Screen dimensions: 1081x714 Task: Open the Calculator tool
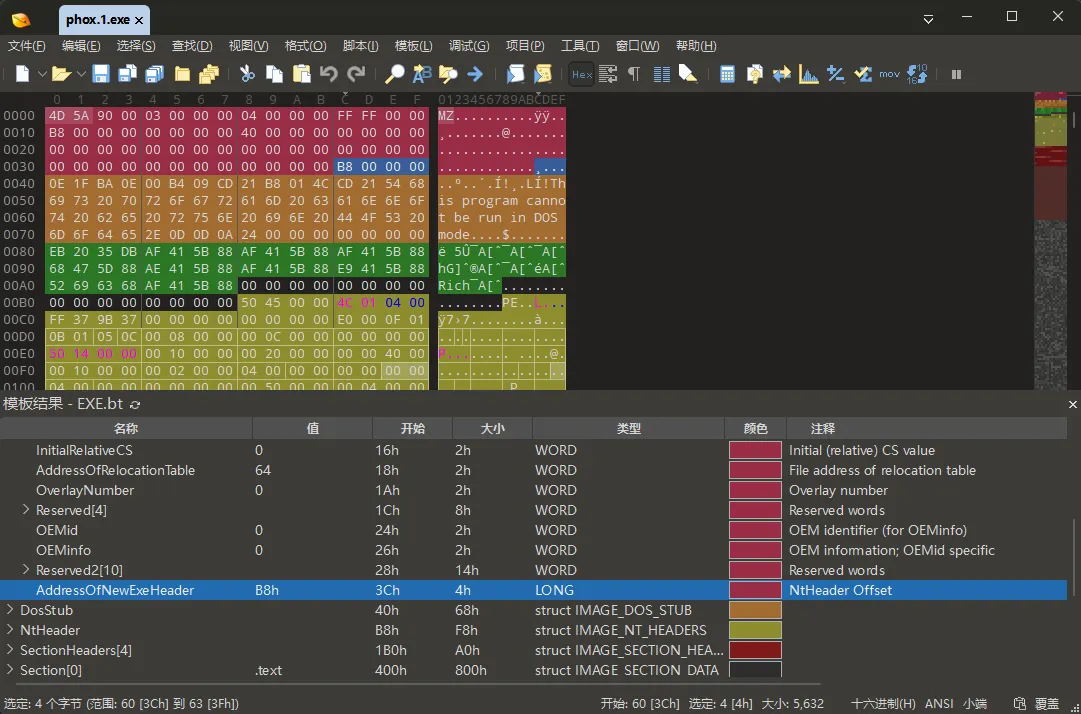pos(727,74)
